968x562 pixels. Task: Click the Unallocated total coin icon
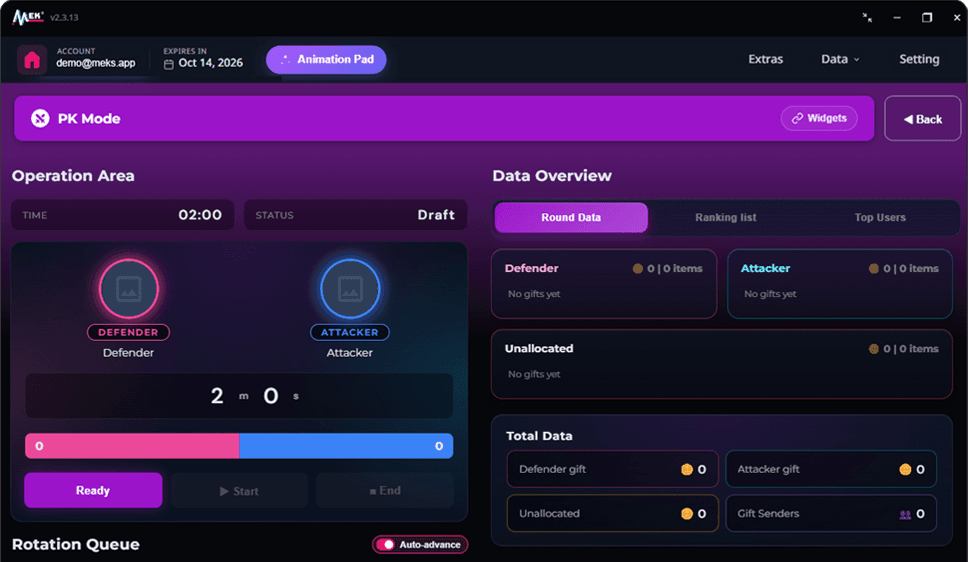point(686,514)
